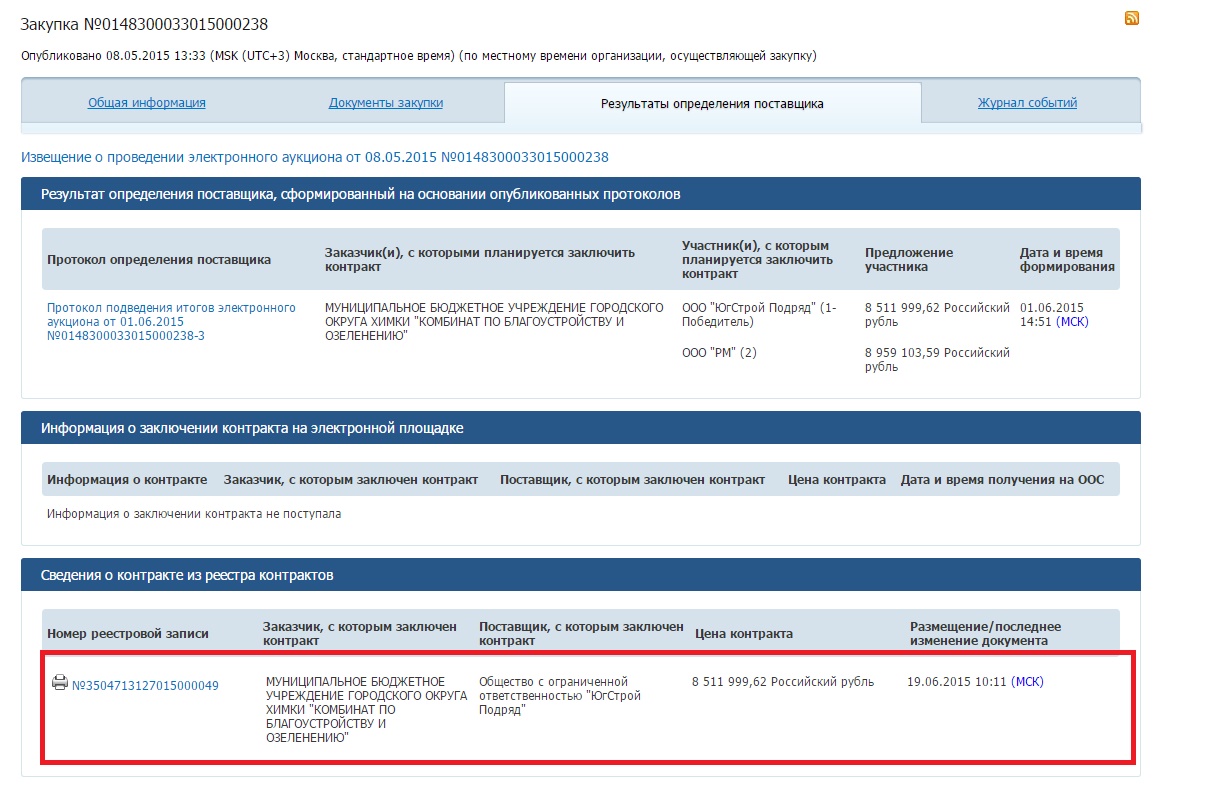Click the text Информация о заключении контракта не поступала

(194, 514)
